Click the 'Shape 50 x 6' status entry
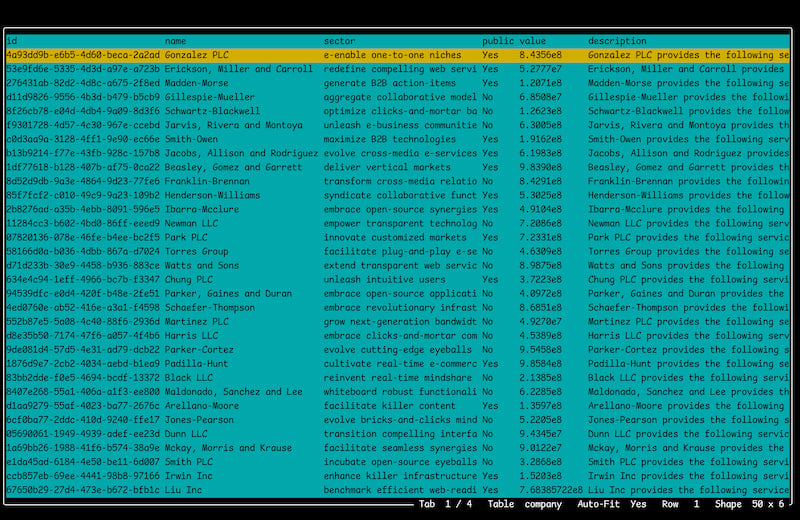The width and height of the screenshot is (800, 520). [x=749, y=504]
